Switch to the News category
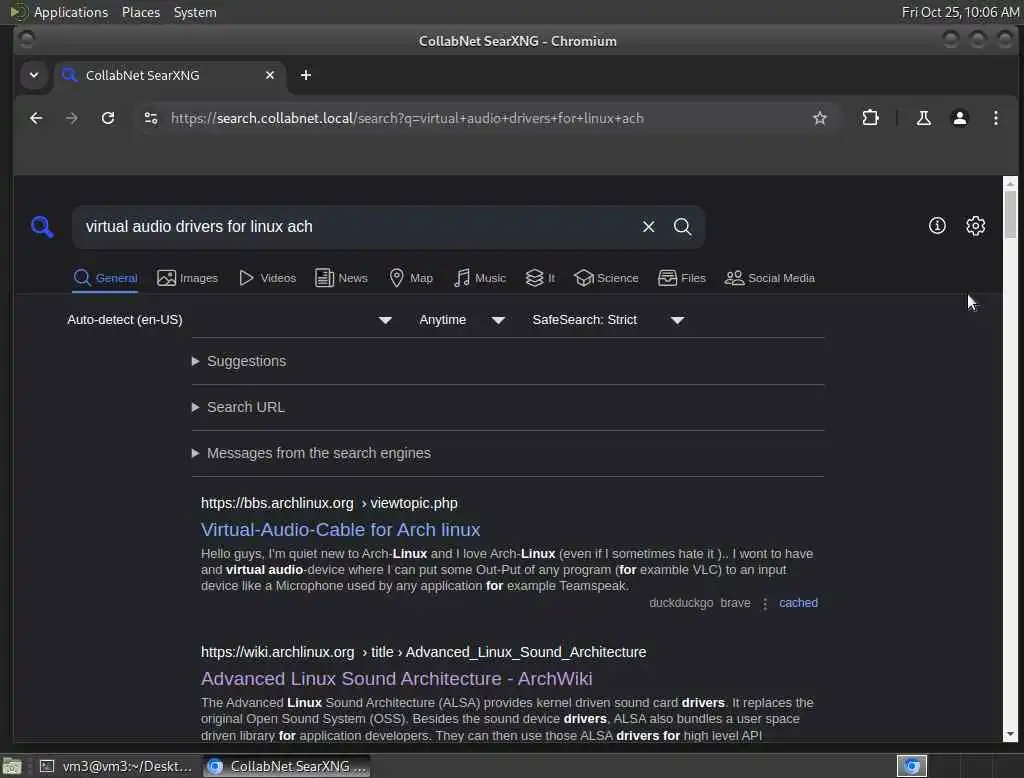 click(x=341, y=278)
